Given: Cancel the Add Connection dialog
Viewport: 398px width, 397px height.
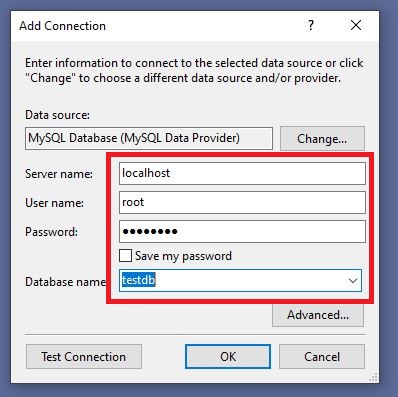Looking at the screenshot, I should [x=322, y=357].
